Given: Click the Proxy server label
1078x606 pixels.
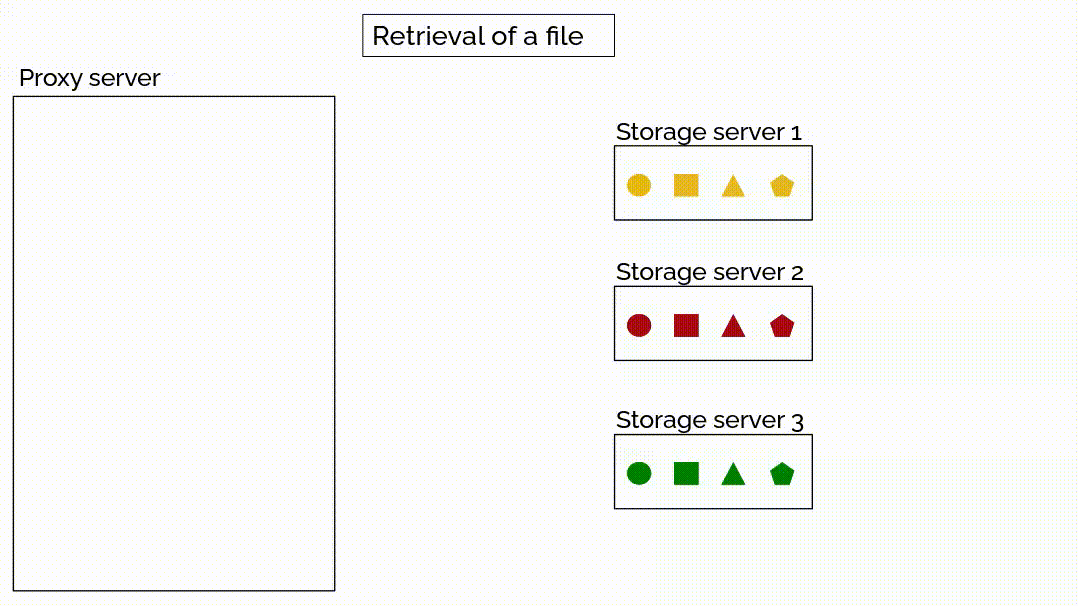Looking at the screenshot, I should click(90, 78).
